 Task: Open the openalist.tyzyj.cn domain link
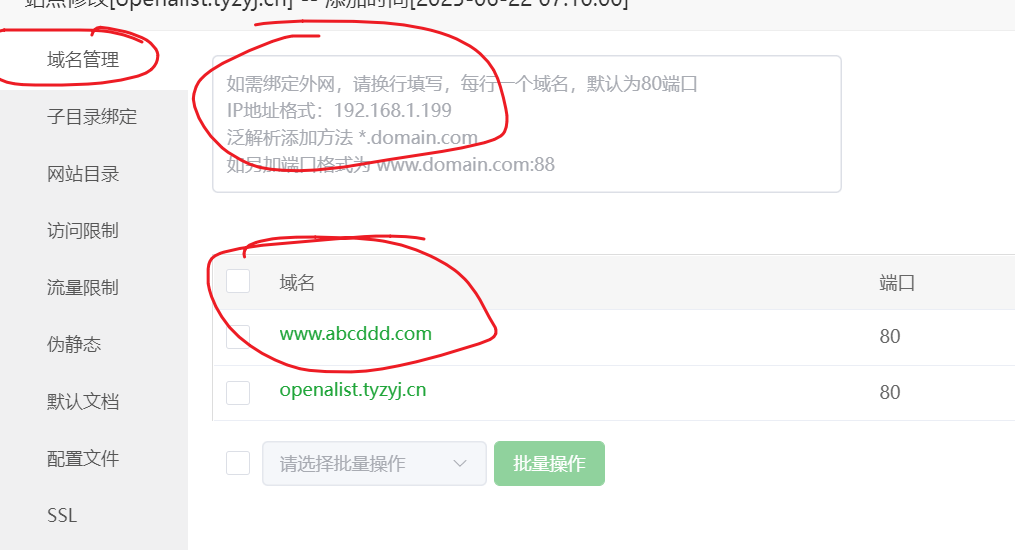point(353,390)
